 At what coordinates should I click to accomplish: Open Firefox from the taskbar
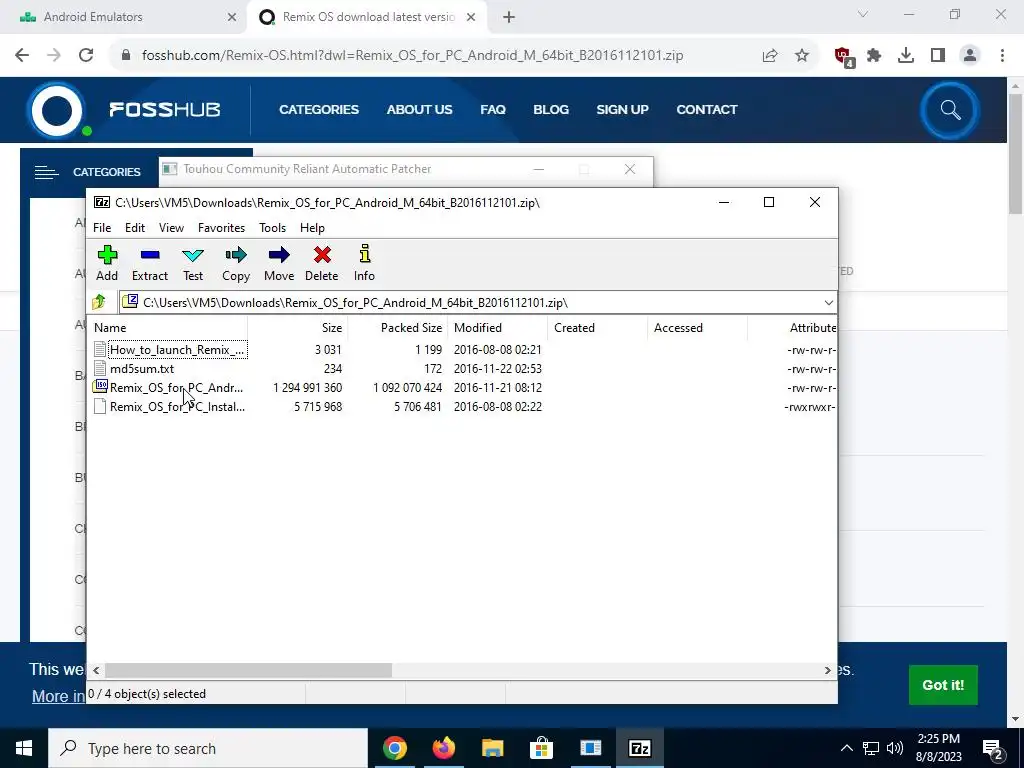tap(444, 748)
